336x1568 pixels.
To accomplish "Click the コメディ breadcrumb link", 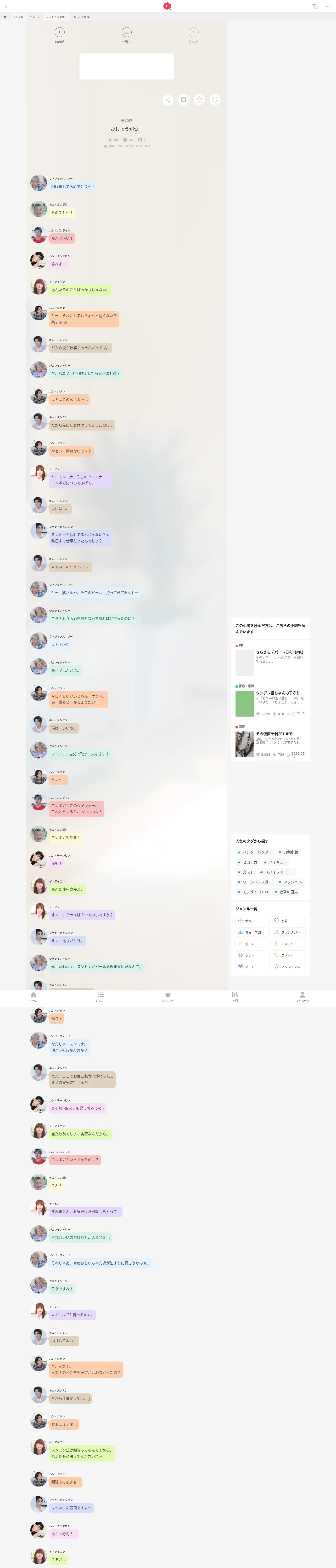I will (35, 17).
